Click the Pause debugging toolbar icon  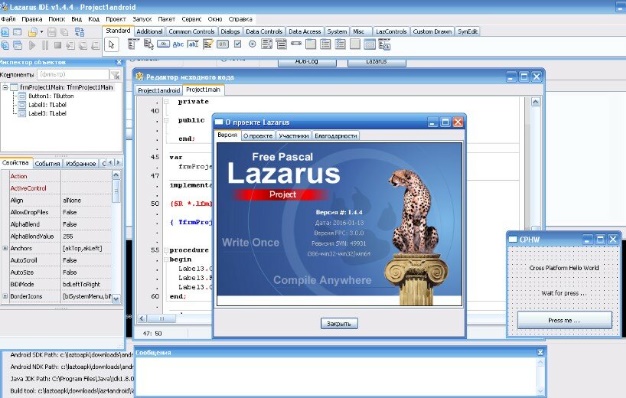click(x=45, y=46)
